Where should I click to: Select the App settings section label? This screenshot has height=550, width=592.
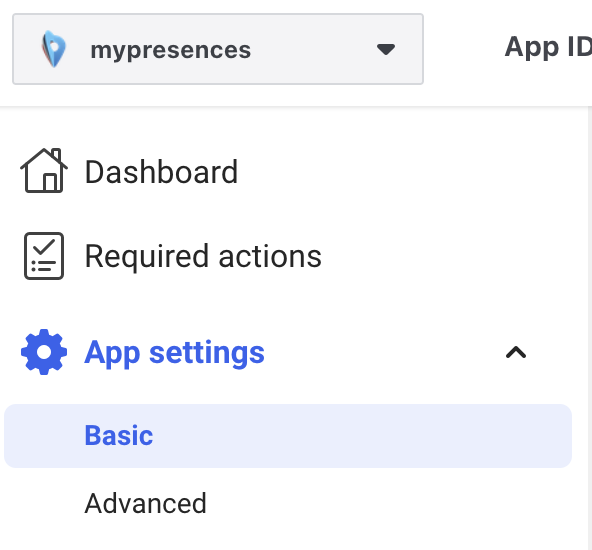174,353
